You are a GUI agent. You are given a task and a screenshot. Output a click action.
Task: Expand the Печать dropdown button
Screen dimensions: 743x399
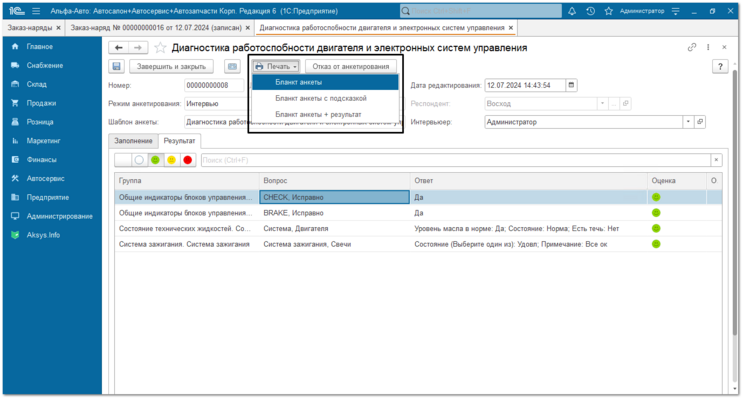coord(276,66)
